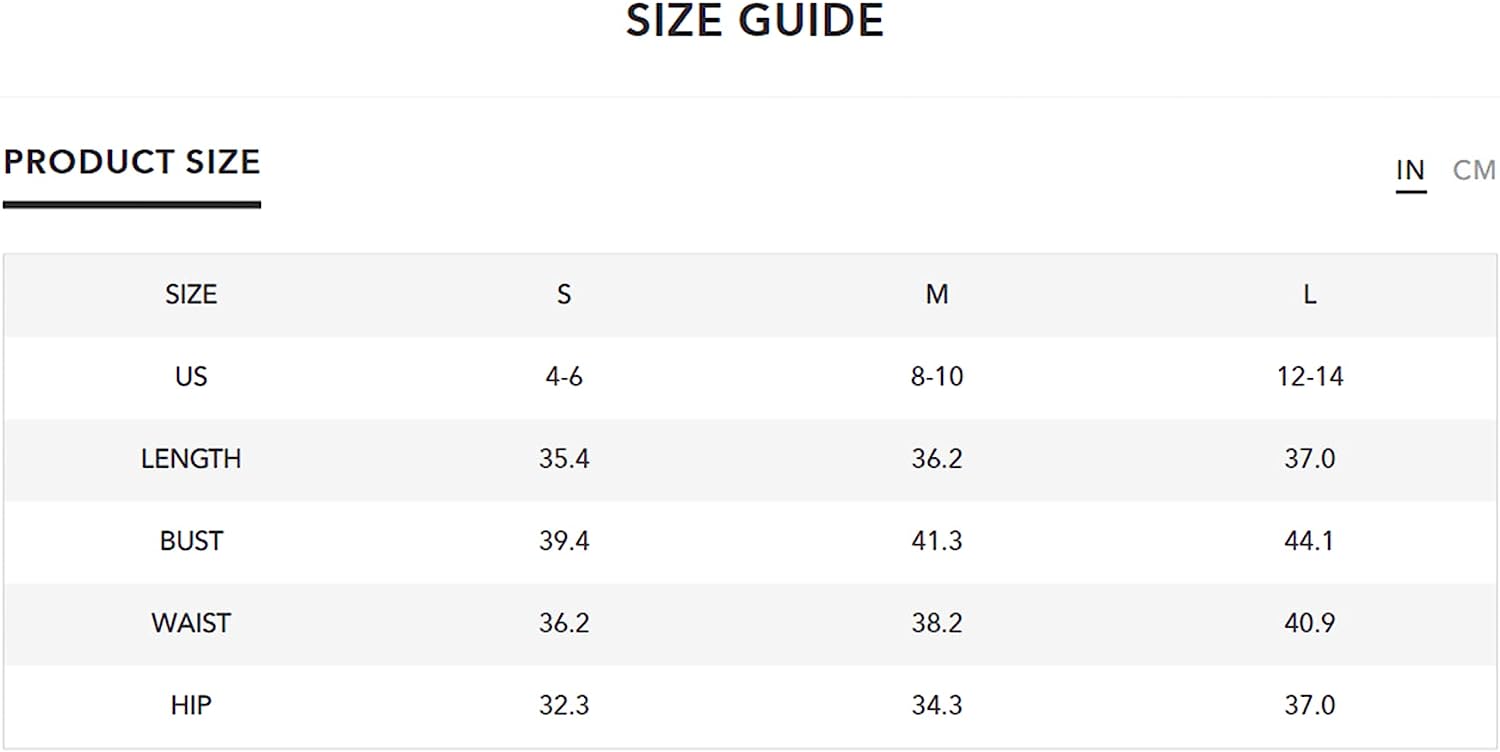The height and width of the screenshot is (752, 1500).
Task: Select the M size column header
Action: point(937,294)
